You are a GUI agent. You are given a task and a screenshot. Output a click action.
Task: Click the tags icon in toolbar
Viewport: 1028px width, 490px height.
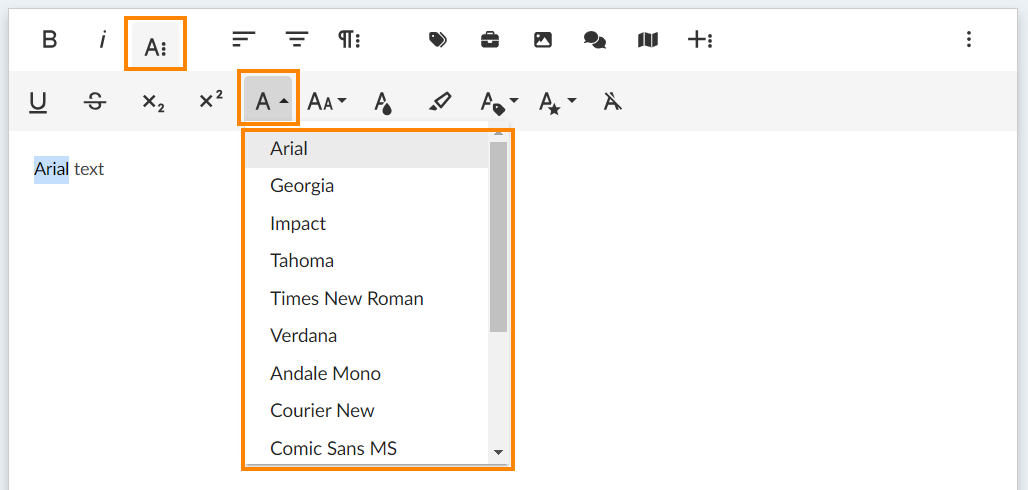click(x=437, y=40)
